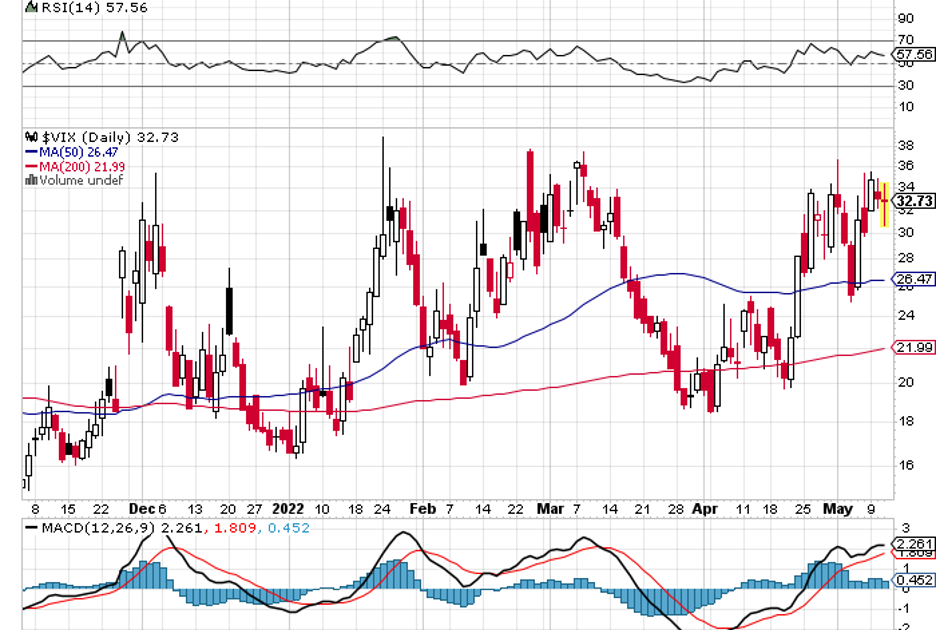Click the Dec label on date axis
Viewport: 936px width, 630px height.
pyautogui.click(x=140, y=508)
